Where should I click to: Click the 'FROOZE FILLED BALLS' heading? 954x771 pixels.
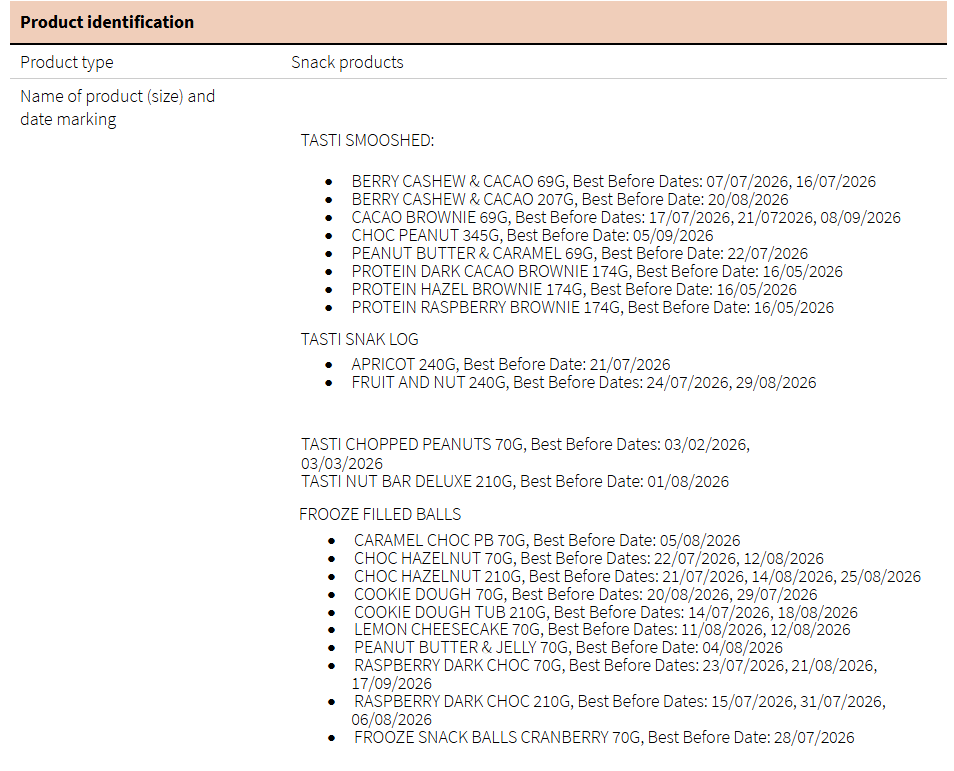(380, 515)
